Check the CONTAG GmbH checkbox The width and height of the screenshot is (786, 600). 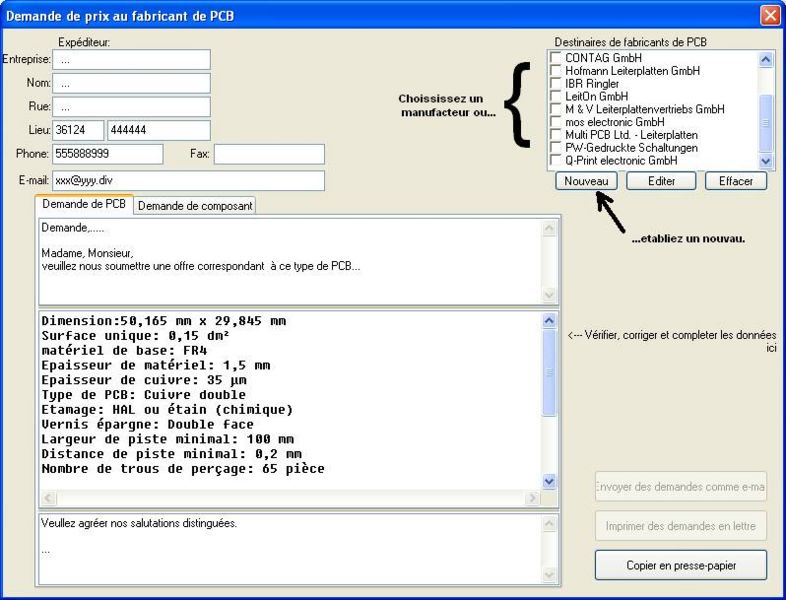(556, 59)
